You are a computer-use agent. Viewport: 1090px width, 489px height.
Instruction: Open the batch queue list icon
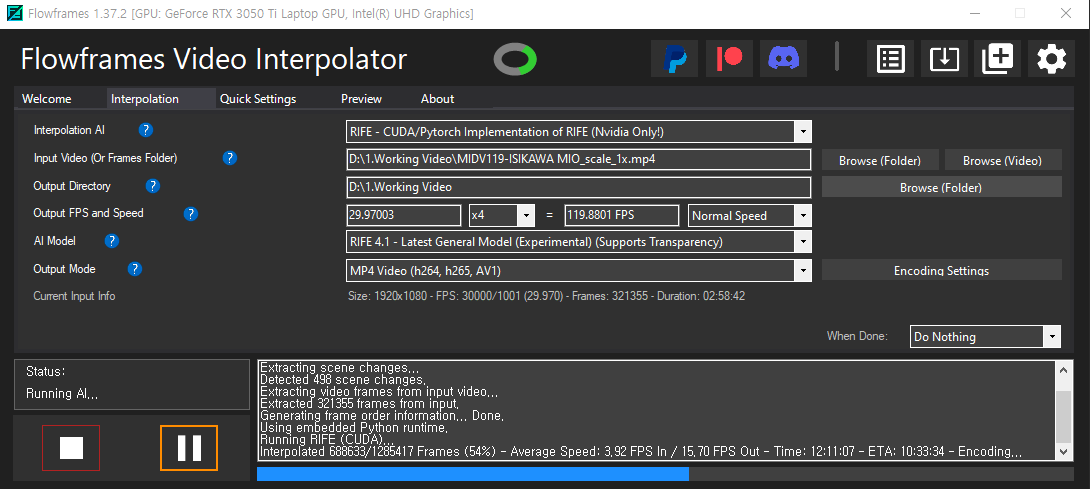(890, 58)
